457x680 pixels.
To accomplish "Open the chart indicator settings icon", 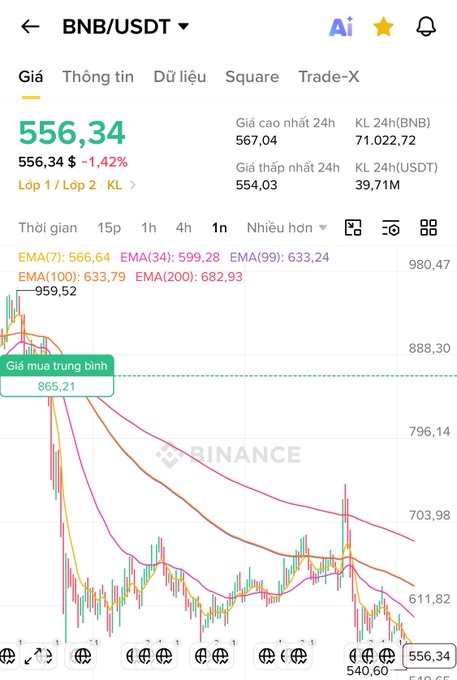I will tap(391, 228).
